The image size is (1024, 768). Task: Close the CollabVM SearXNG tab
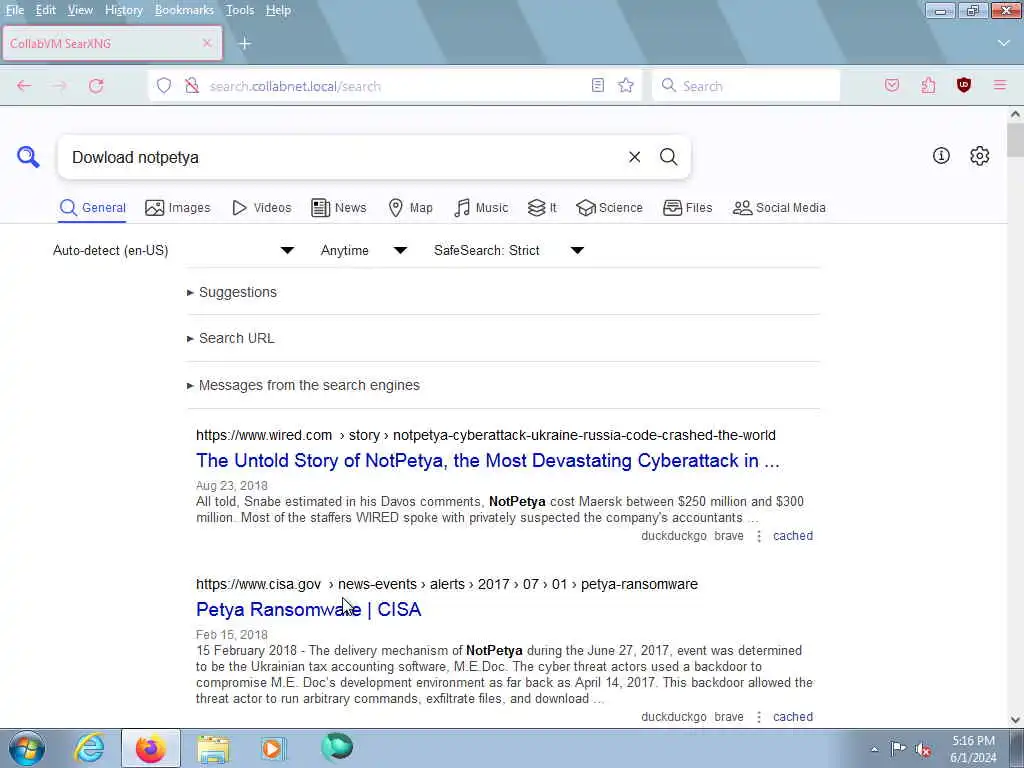[207, 43]
